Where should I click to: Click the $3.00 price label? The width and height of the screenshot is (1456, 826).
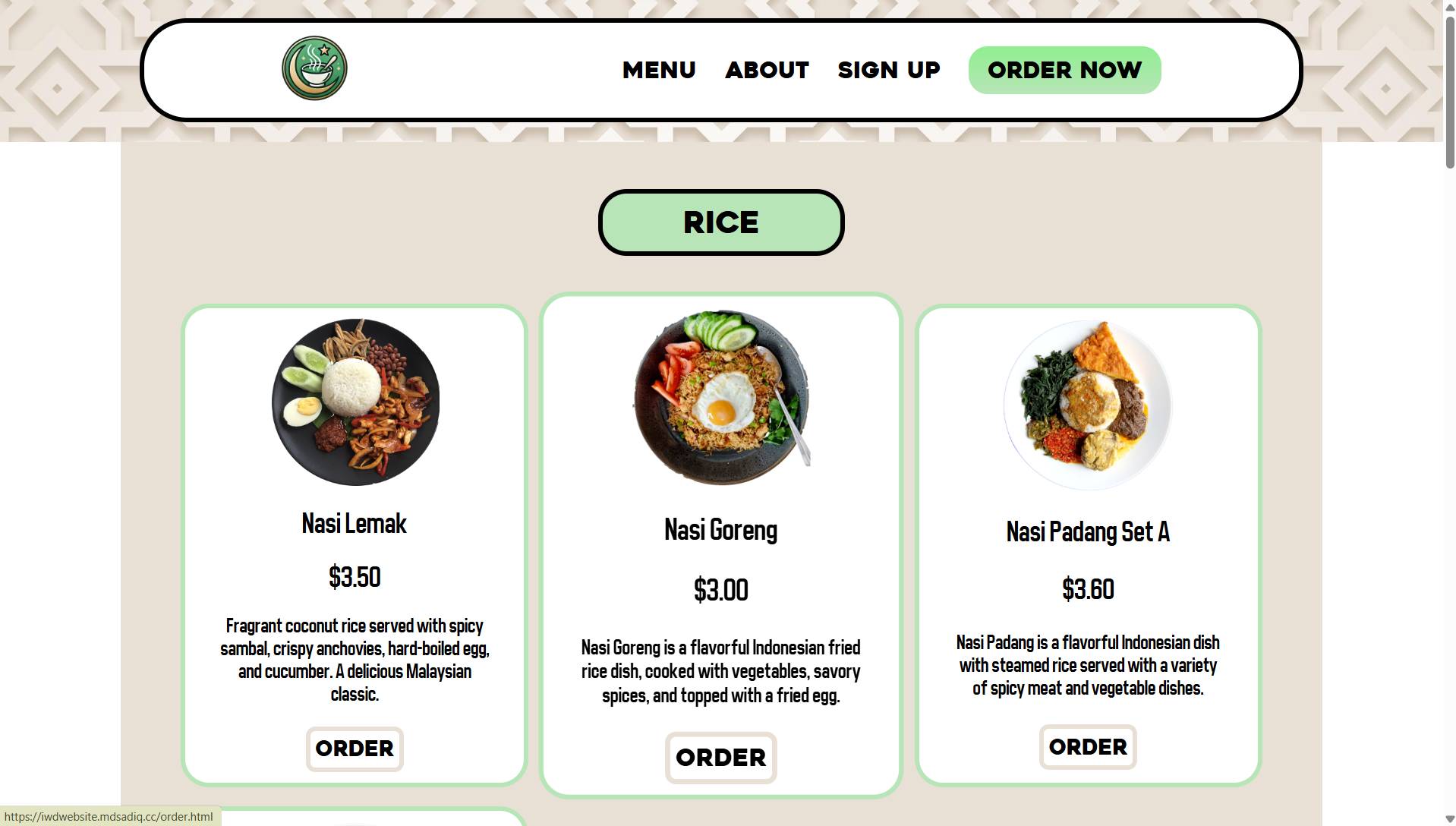click(x=721, y=590)
